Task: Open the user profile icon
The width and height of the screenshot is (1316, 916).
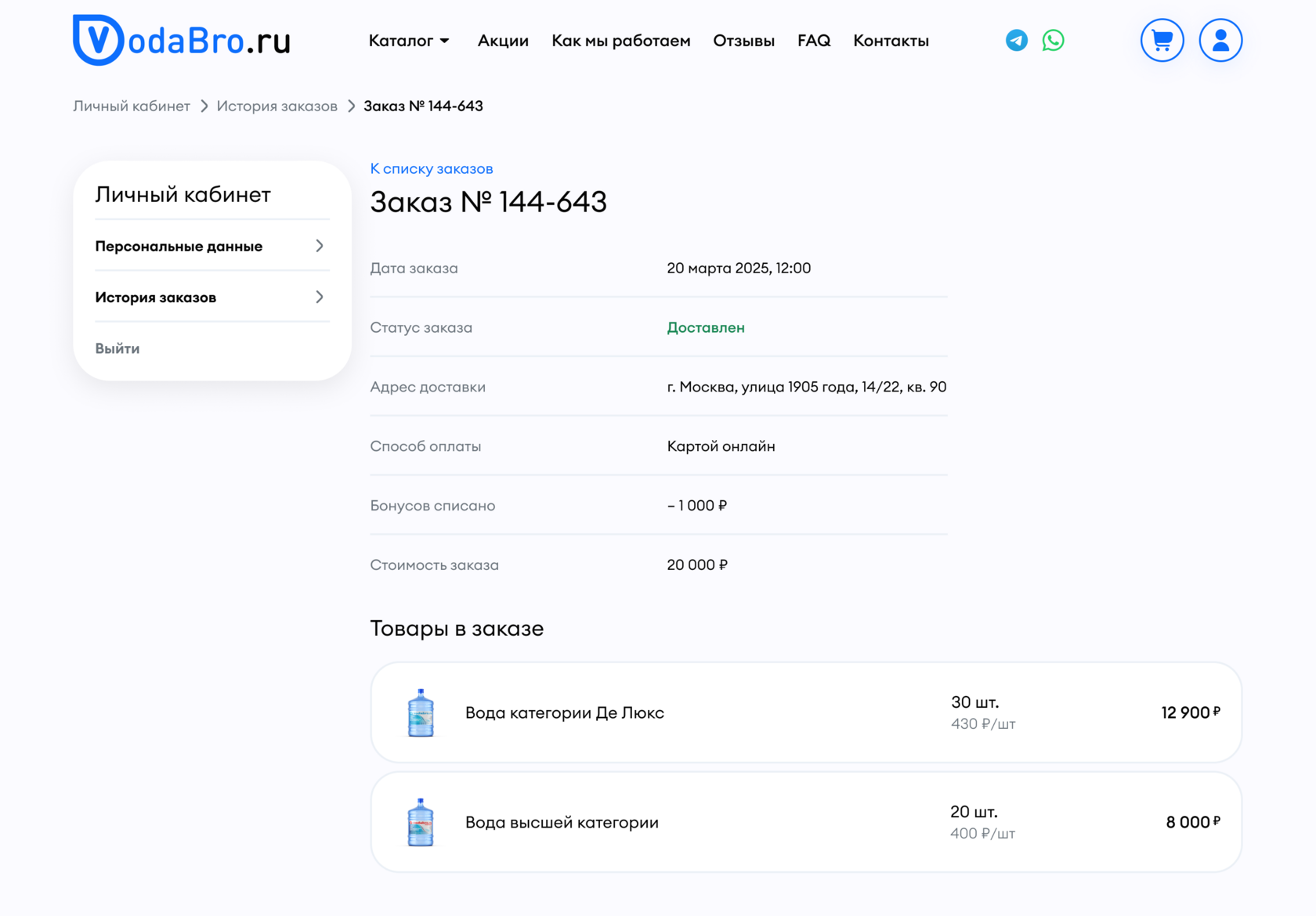Action: [1220, 41]
